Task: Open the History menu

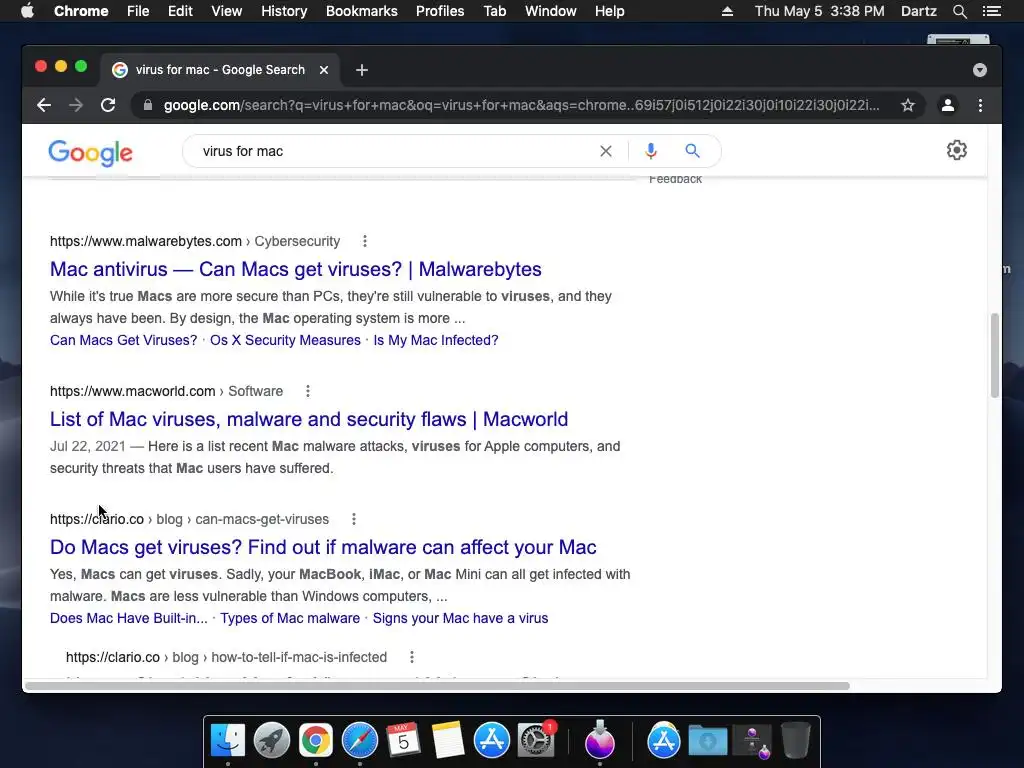Action: [x=284, y=11]
